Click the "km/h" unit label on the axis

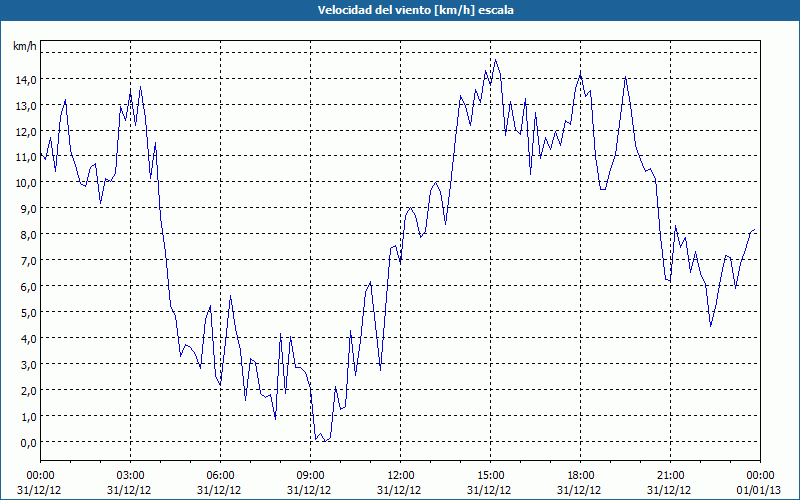coord(24,46)
